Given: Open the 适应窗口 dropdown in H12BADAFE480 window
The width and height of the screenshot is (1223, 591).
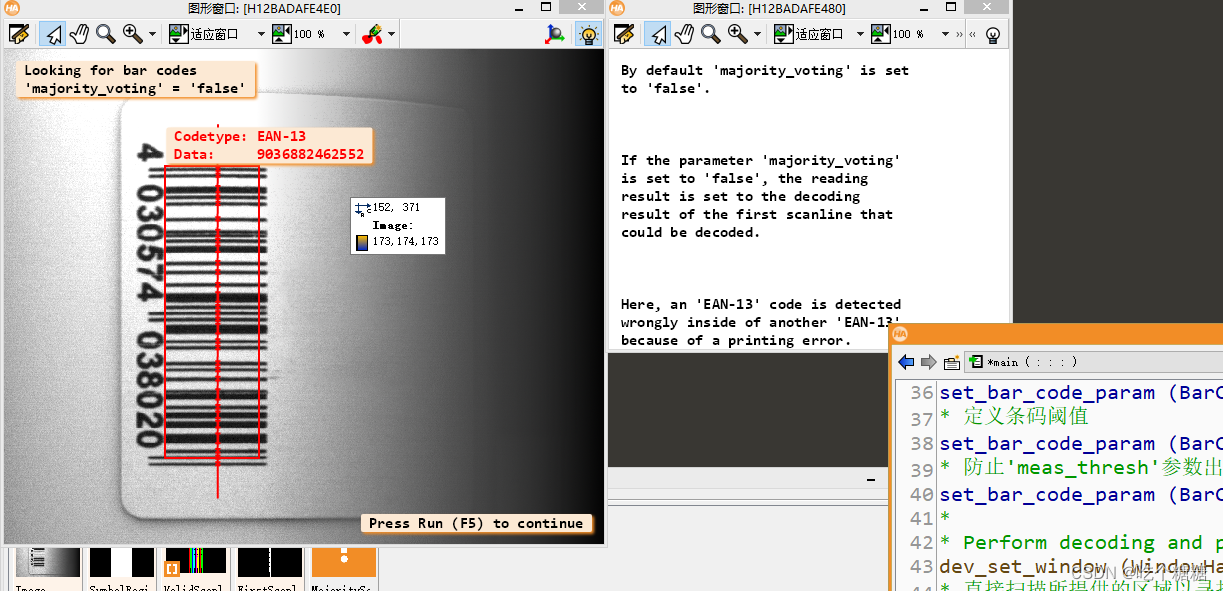Looking at the screenshot, I should [x=860, y=34].
